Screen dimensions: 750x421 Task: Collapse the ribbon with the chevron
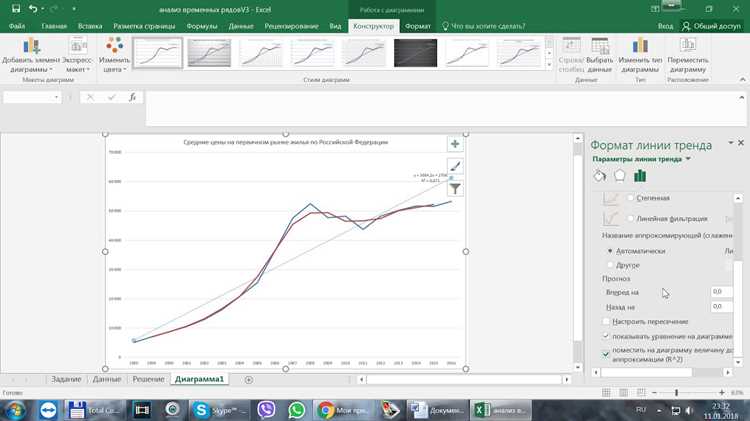[742, 79]
